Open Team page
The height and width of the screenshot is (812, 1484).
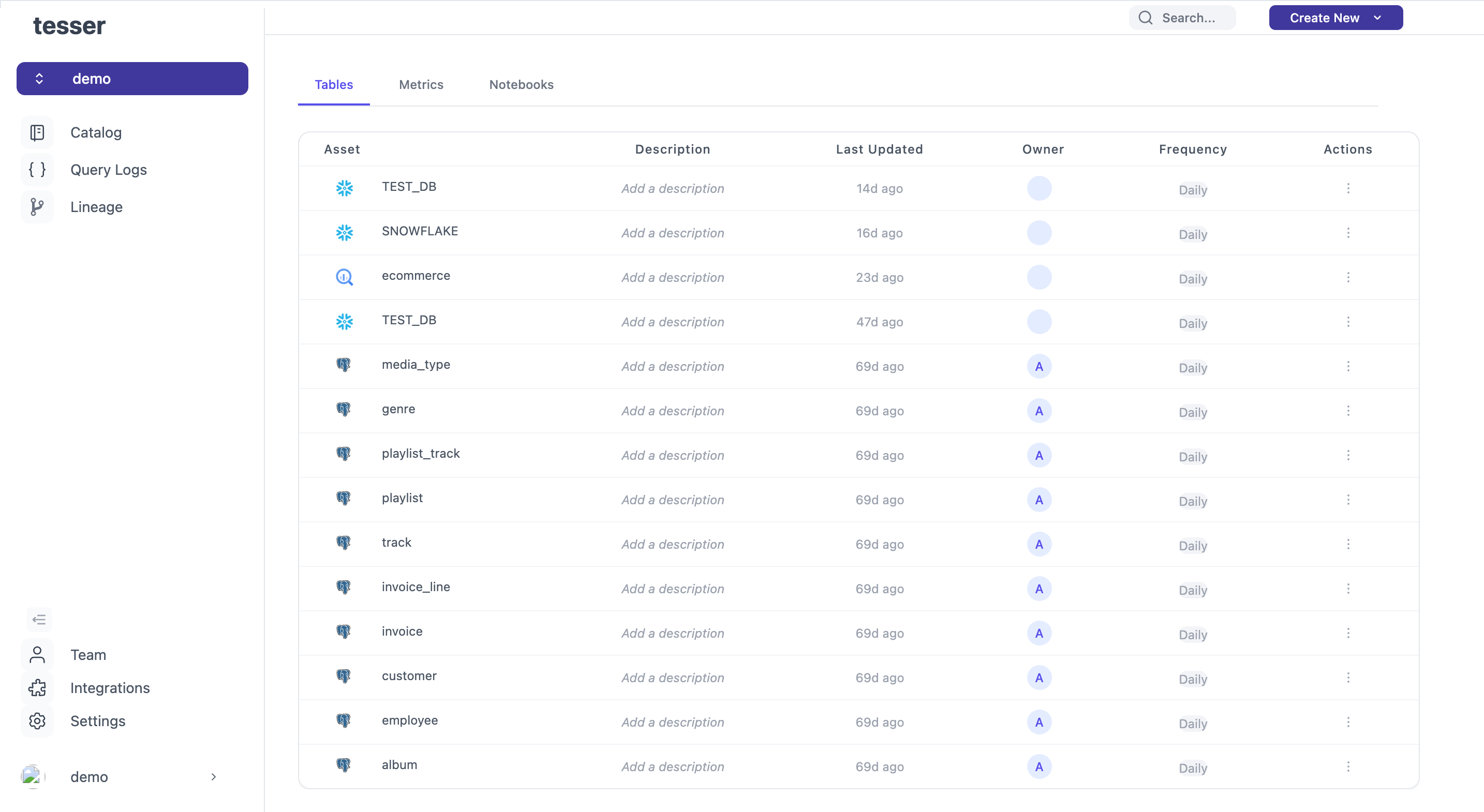88,655
